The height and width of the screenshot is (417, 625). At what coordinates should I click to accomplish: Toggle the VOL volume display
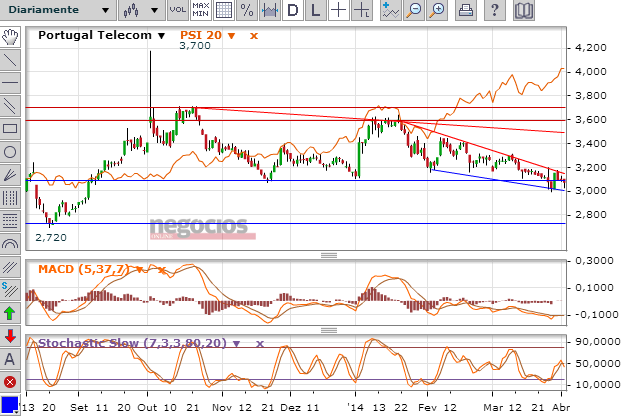coord(178,10)
